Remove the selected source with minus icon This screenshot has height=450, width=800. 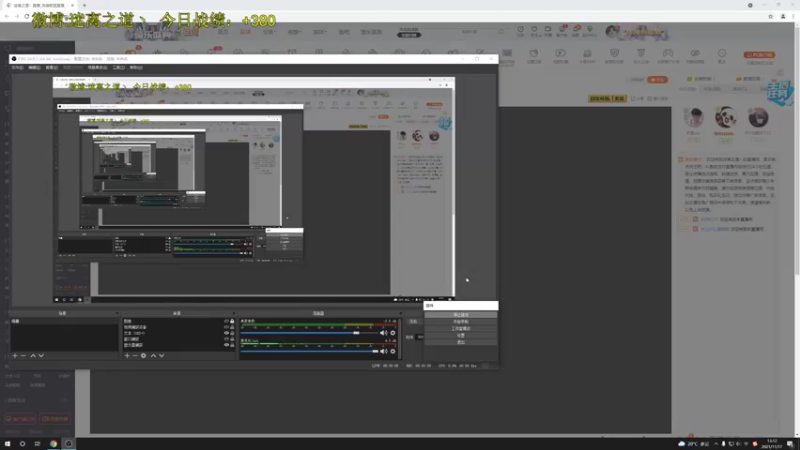[x=135, y=356]
